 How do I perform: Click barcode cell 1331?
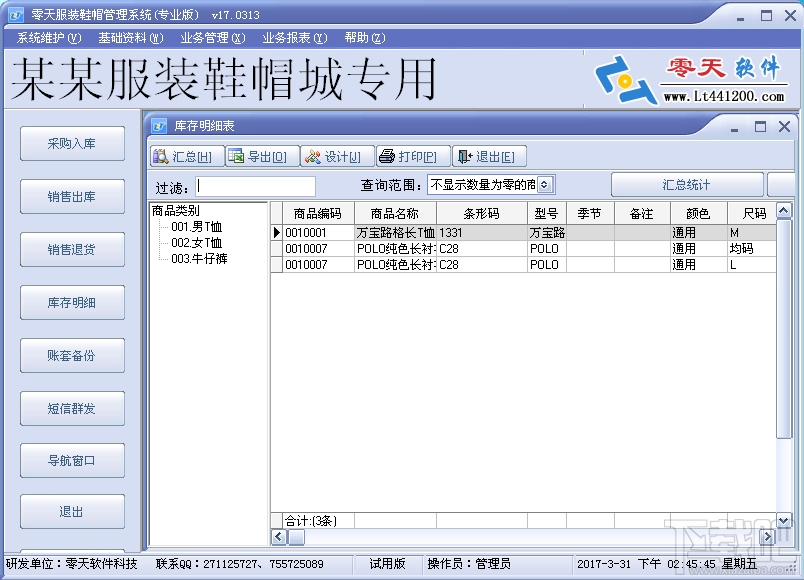481,233
